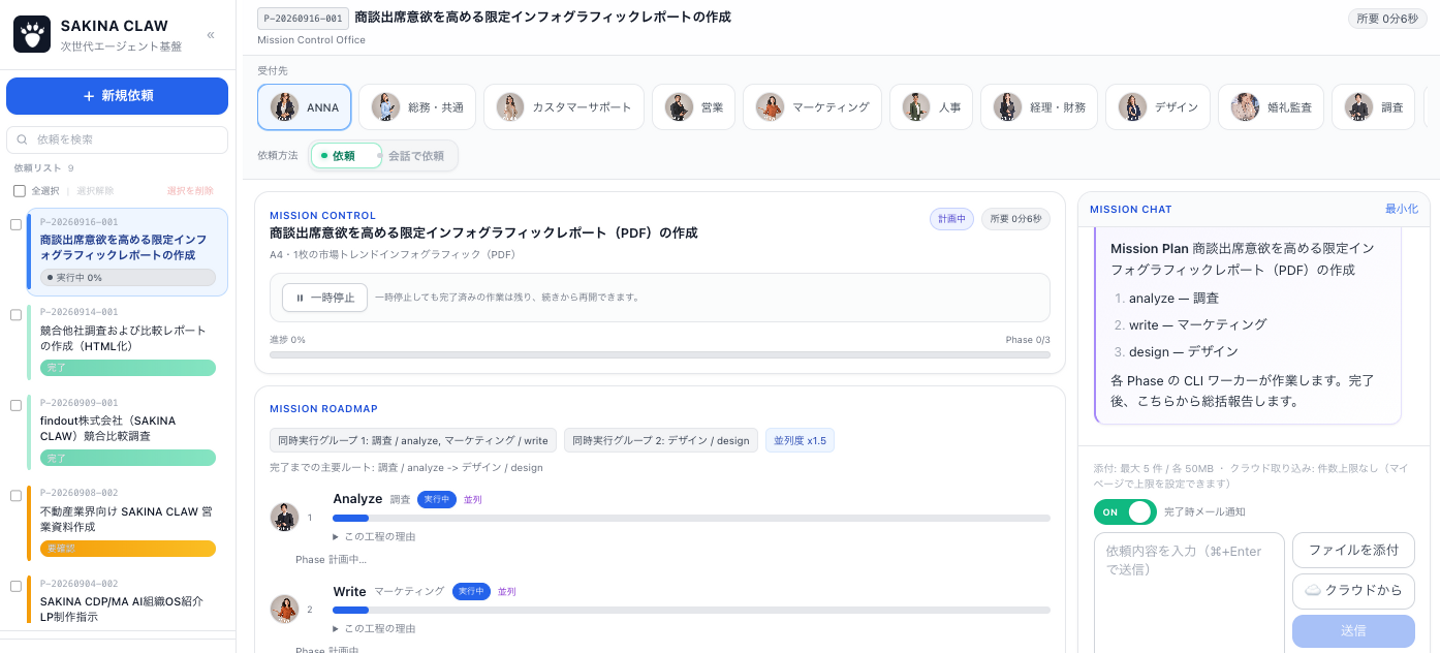Click クラウドから button
This screenshot has height=653, width=1440.
tap(1353, 591)
